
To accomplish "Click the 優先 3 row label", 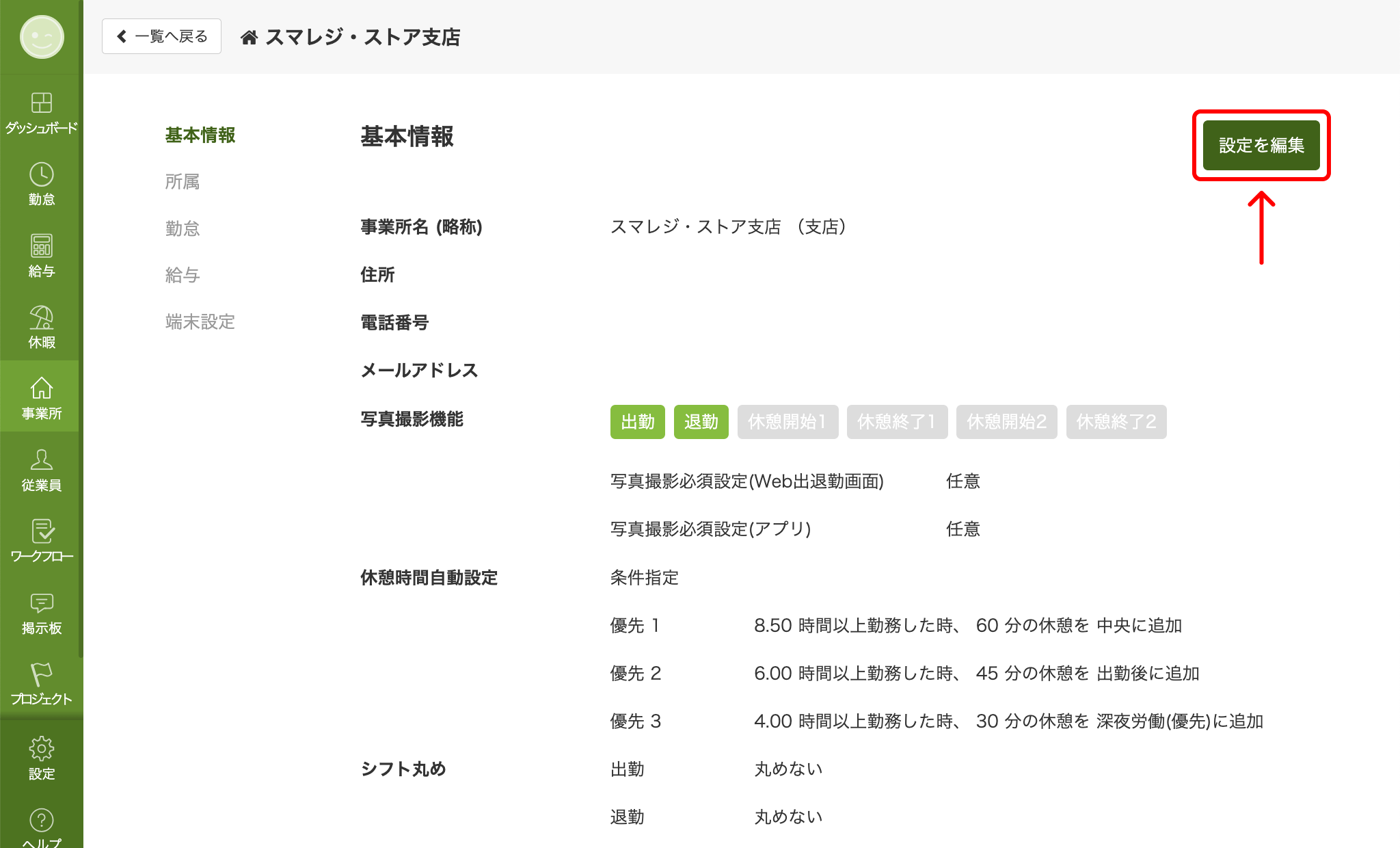I will coord(636,721).
